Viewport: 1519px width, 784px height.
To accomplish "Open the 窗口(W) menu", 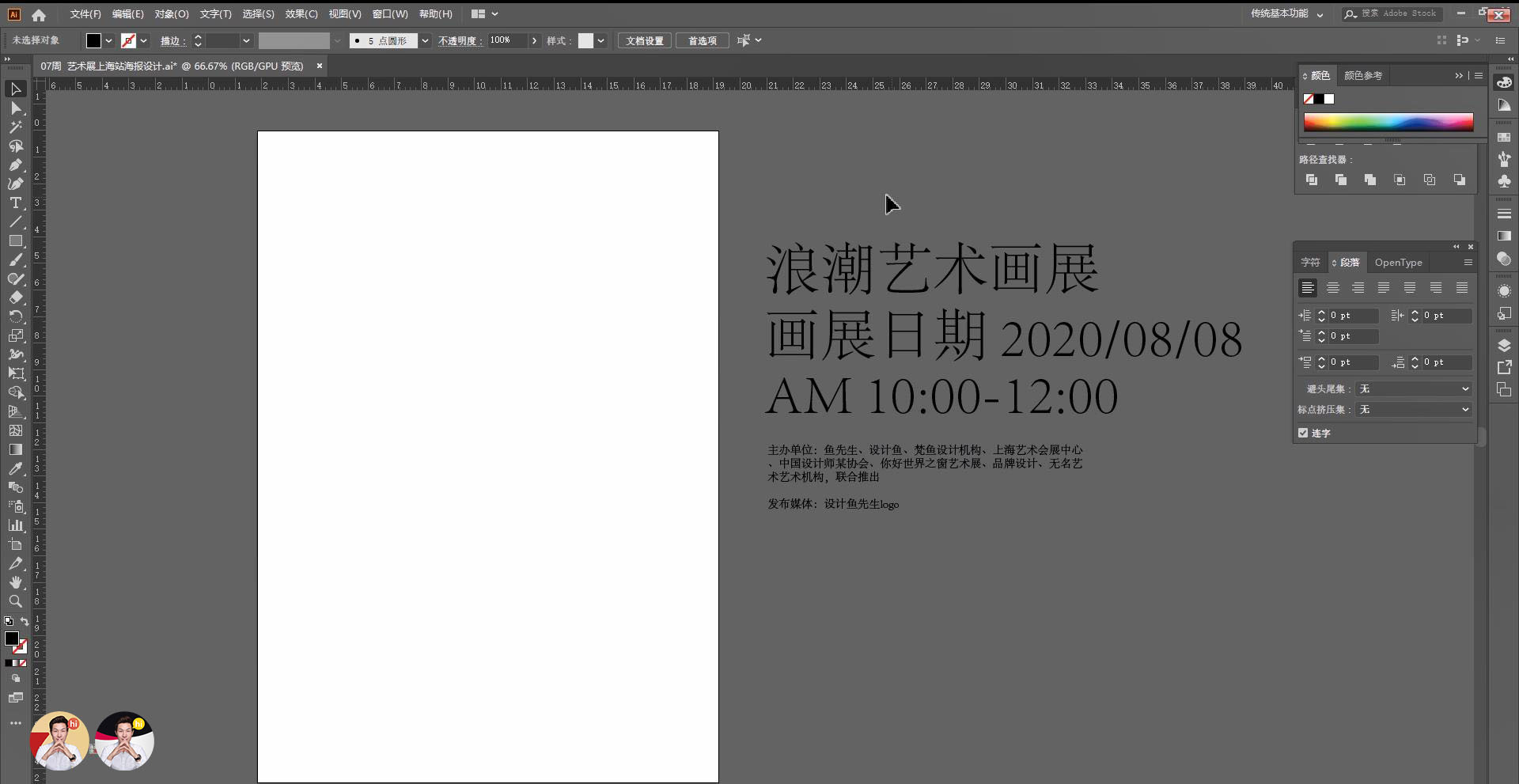I will tap(390, 14).
